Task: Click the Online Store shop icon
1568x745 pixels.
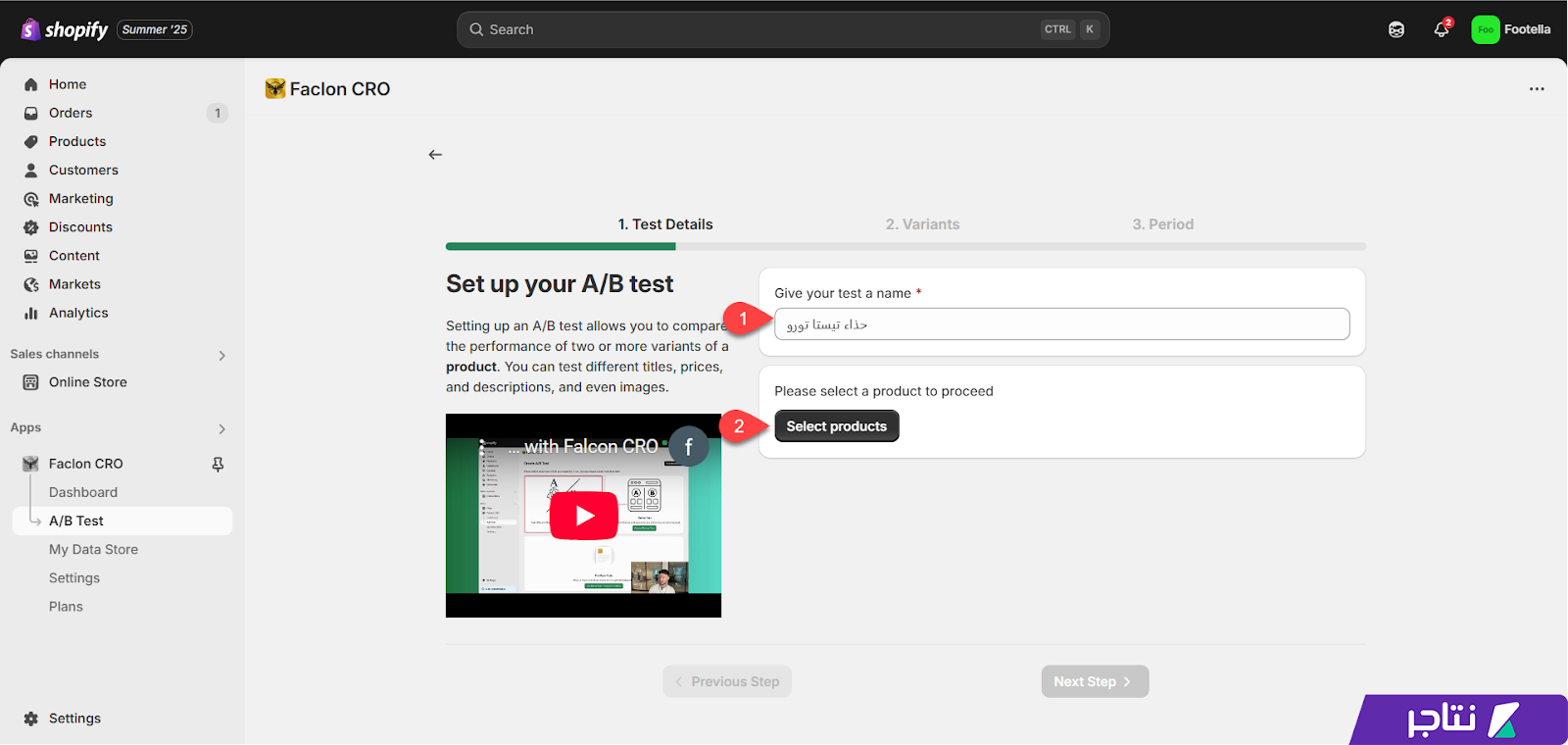Action: click(31, 382)
